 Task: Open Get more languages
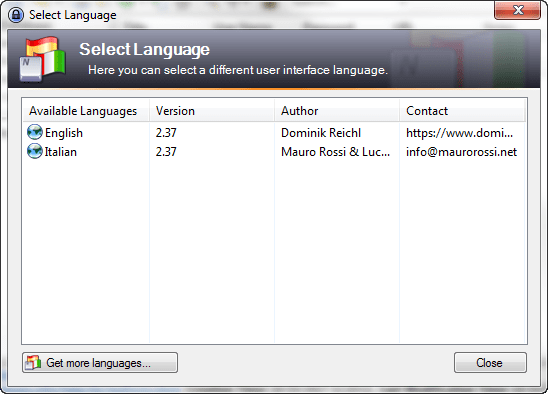point(100,363)
